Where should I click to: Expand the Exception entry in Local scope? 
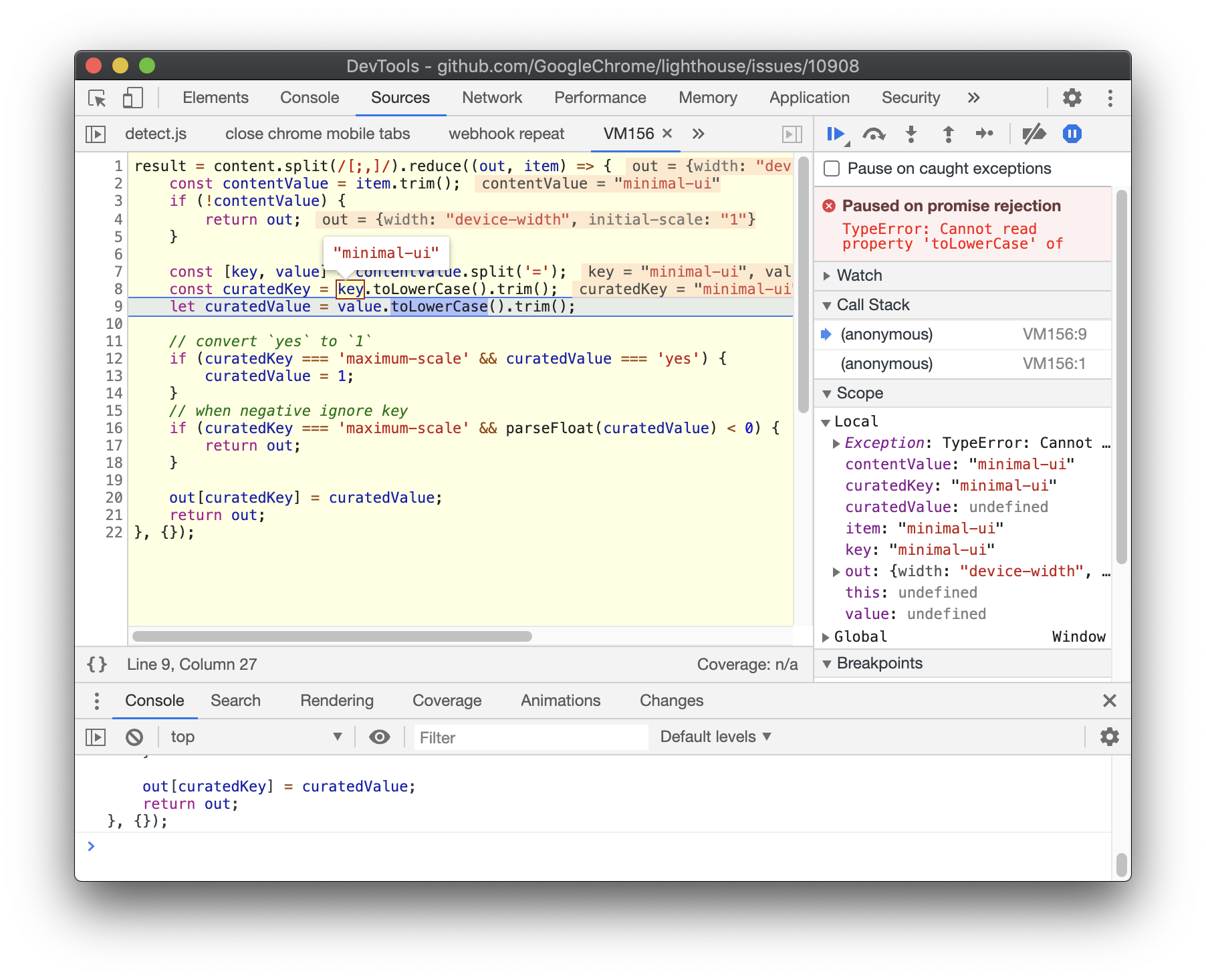836,443
